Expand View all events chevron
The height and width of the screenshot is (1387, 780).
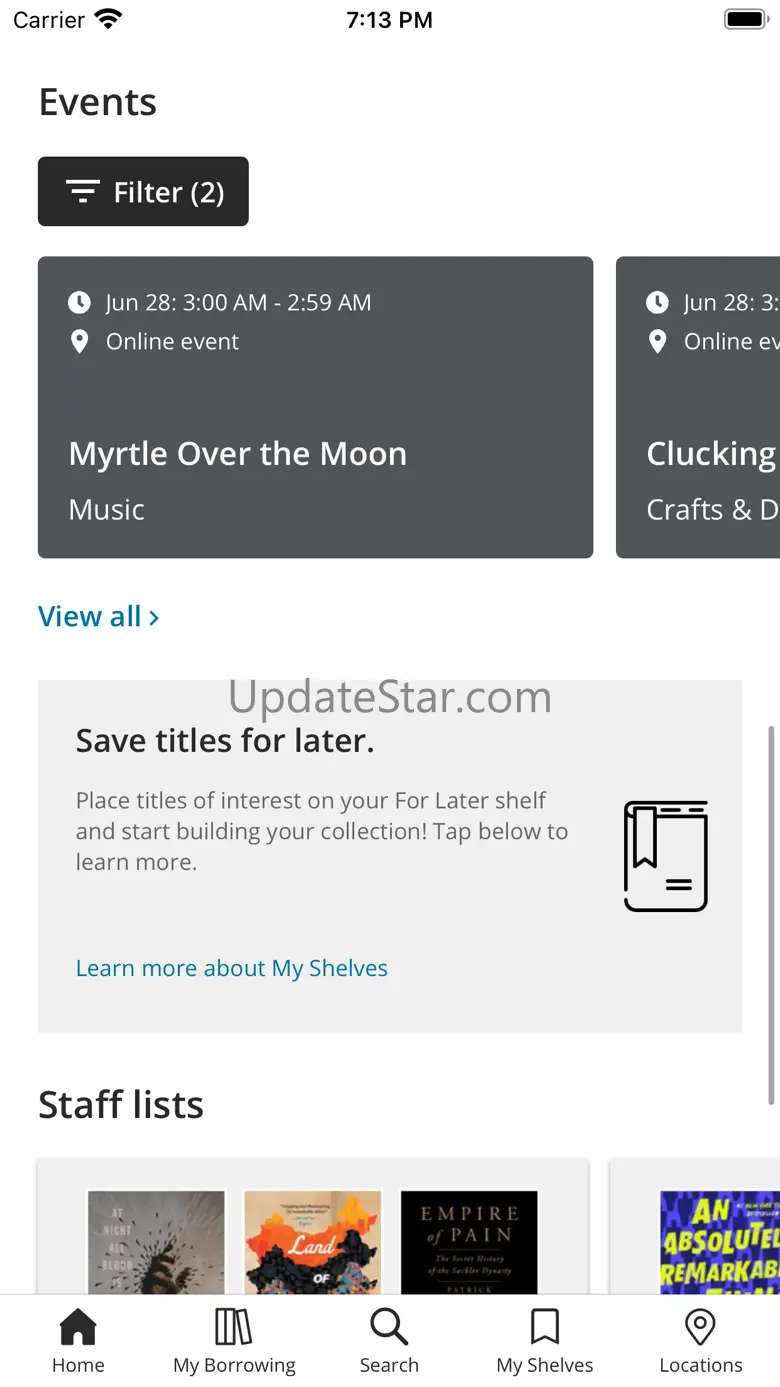click(154, 617)
